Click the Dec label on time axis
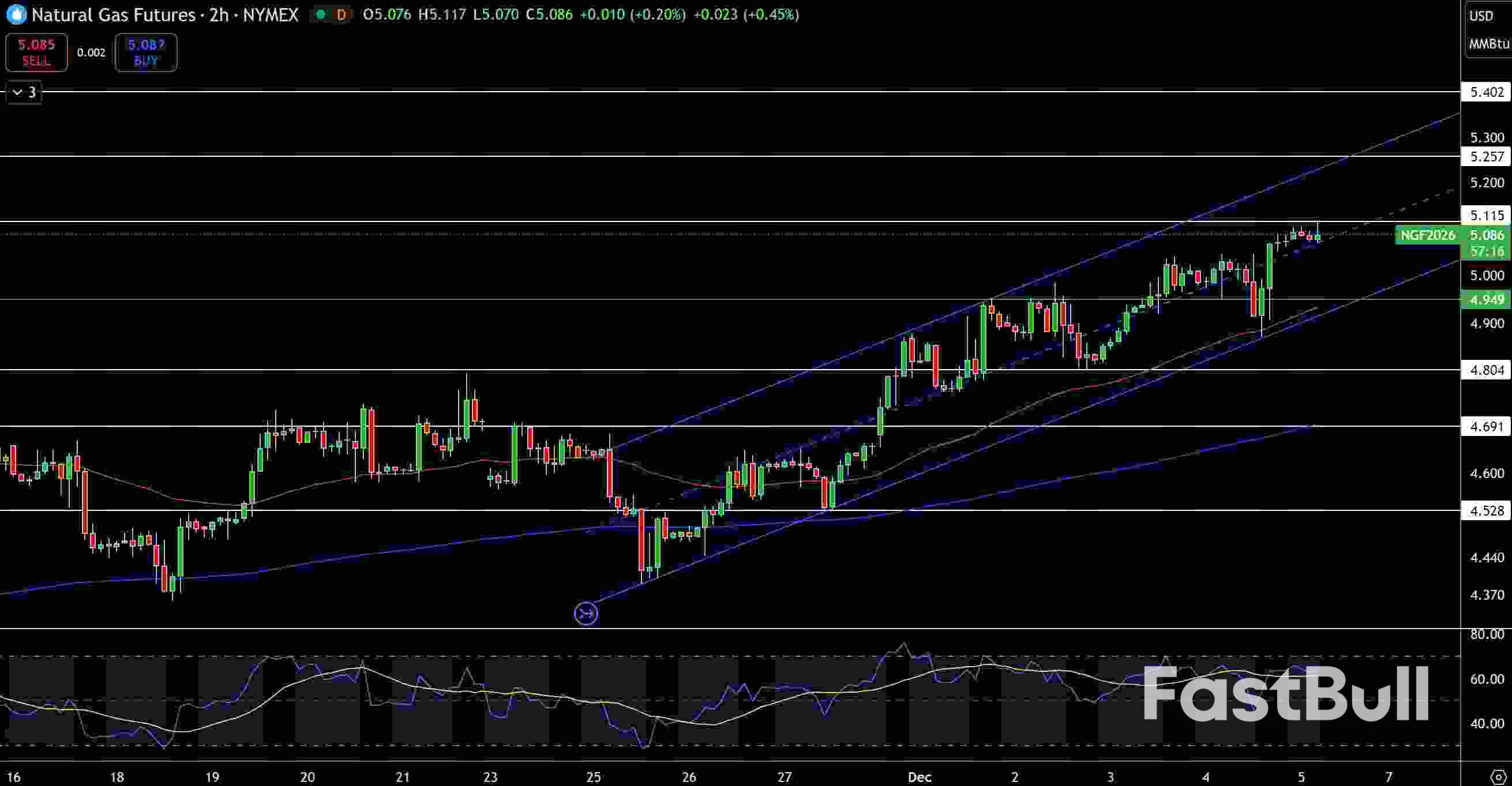 coord(919,777)
